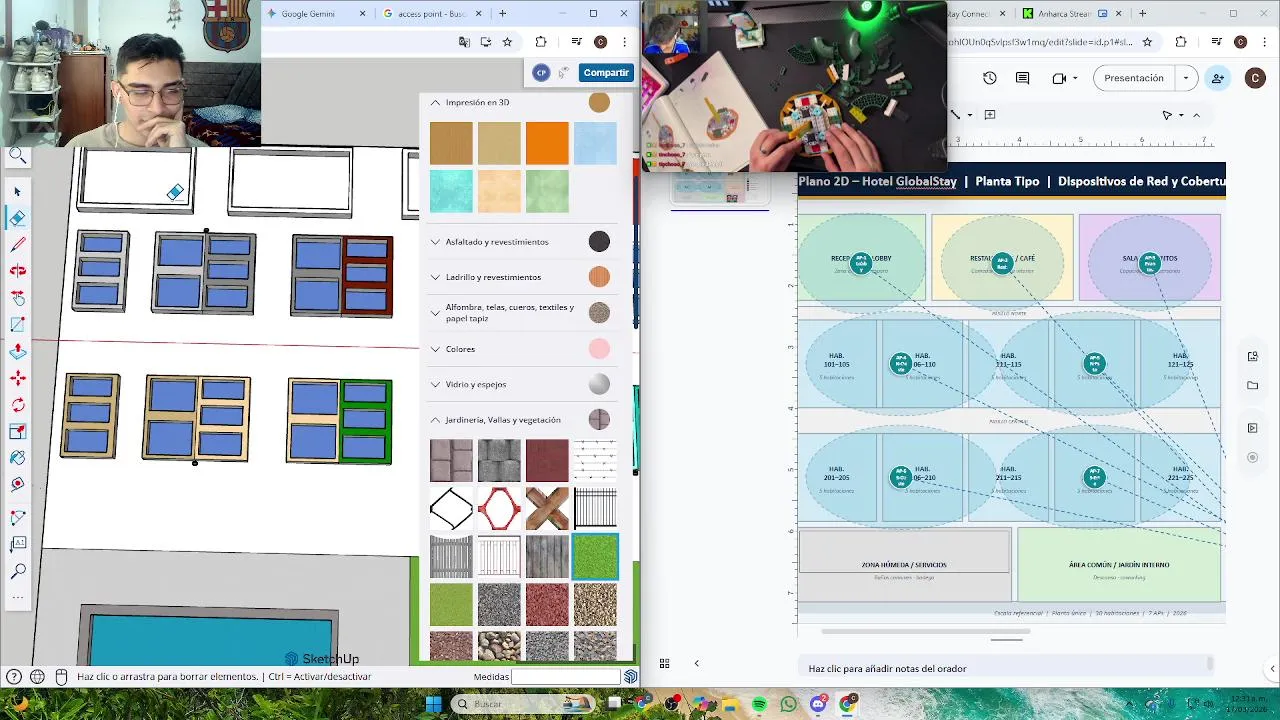The width and height of the screenshot is (1280, 720).
Task: Open the more tools ellipsis in SketchUp toolbar
Action: 17,598
